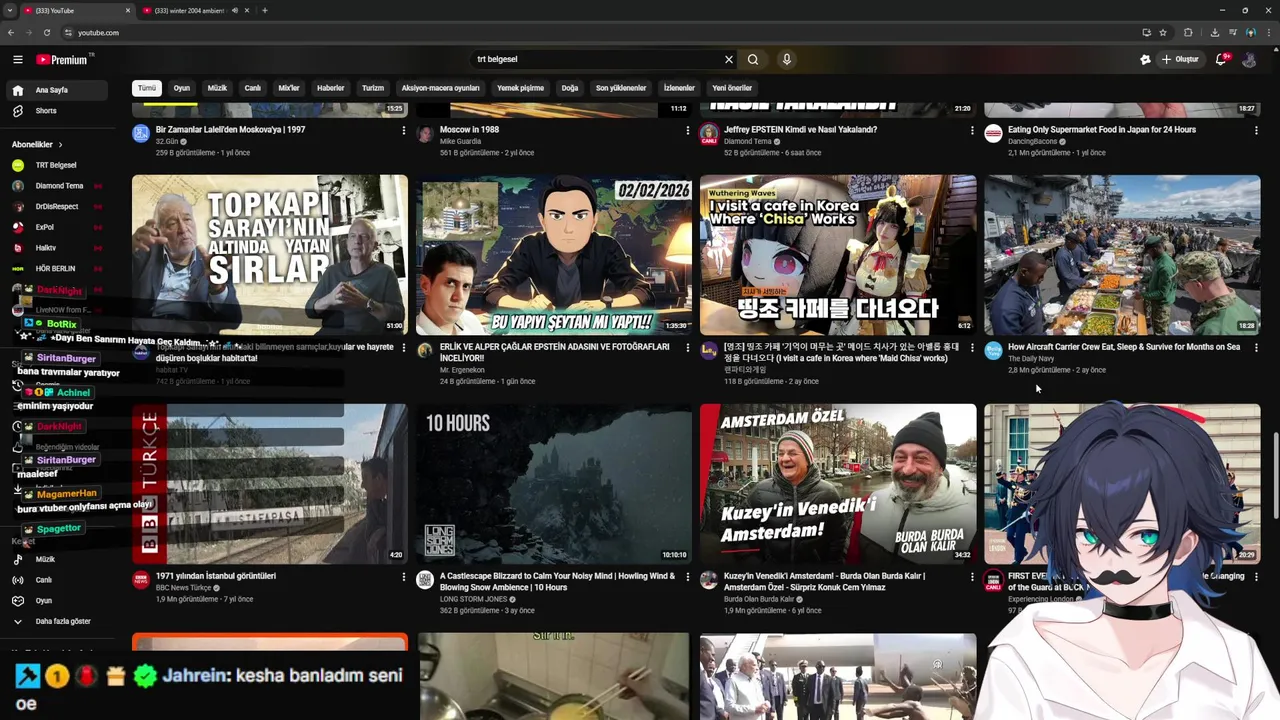
Task: Select the İzlenenler chip
Action: tap(679, 88)
